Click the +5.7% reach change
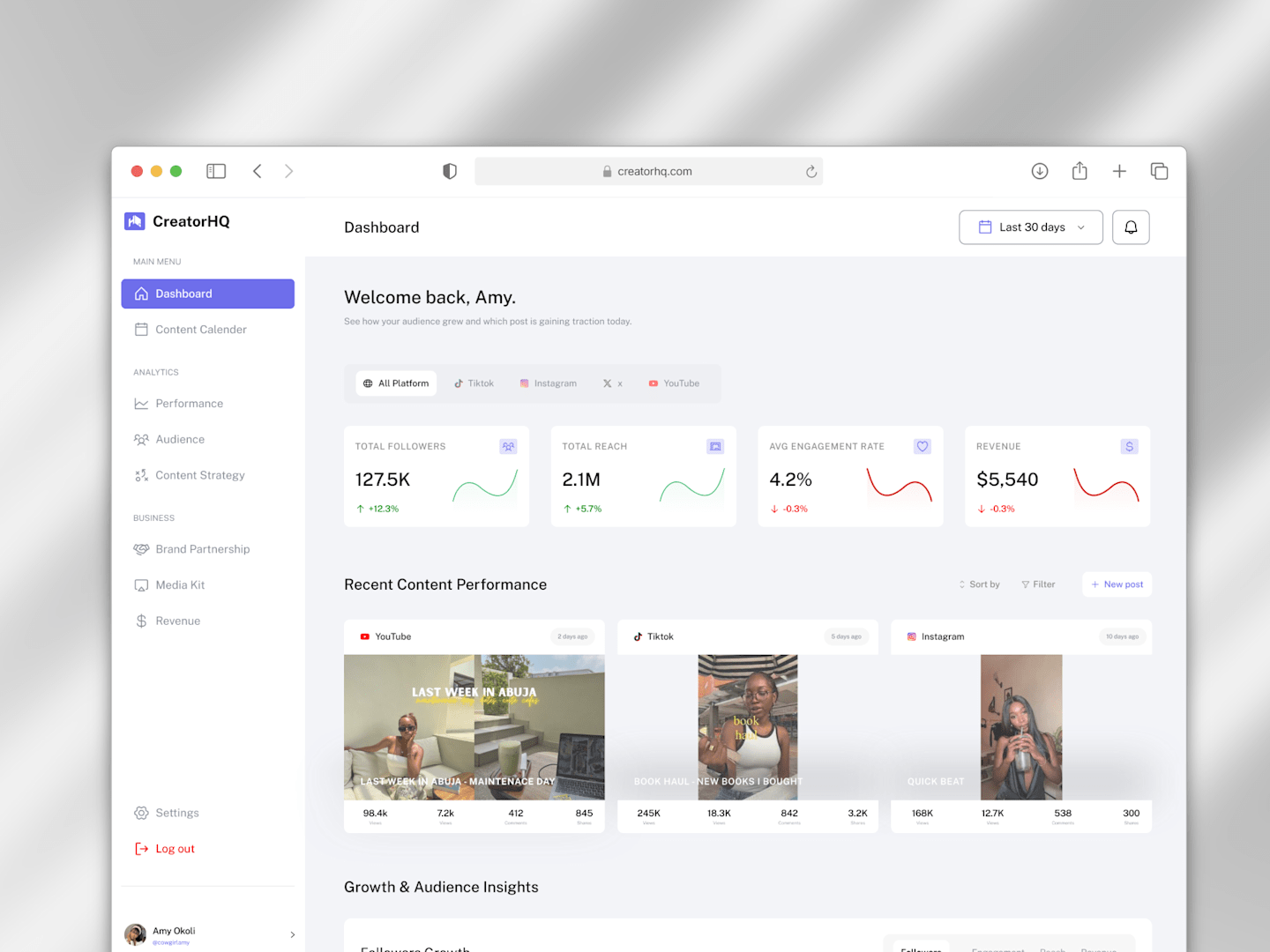The image size is (1270, 952). (583, 509)
